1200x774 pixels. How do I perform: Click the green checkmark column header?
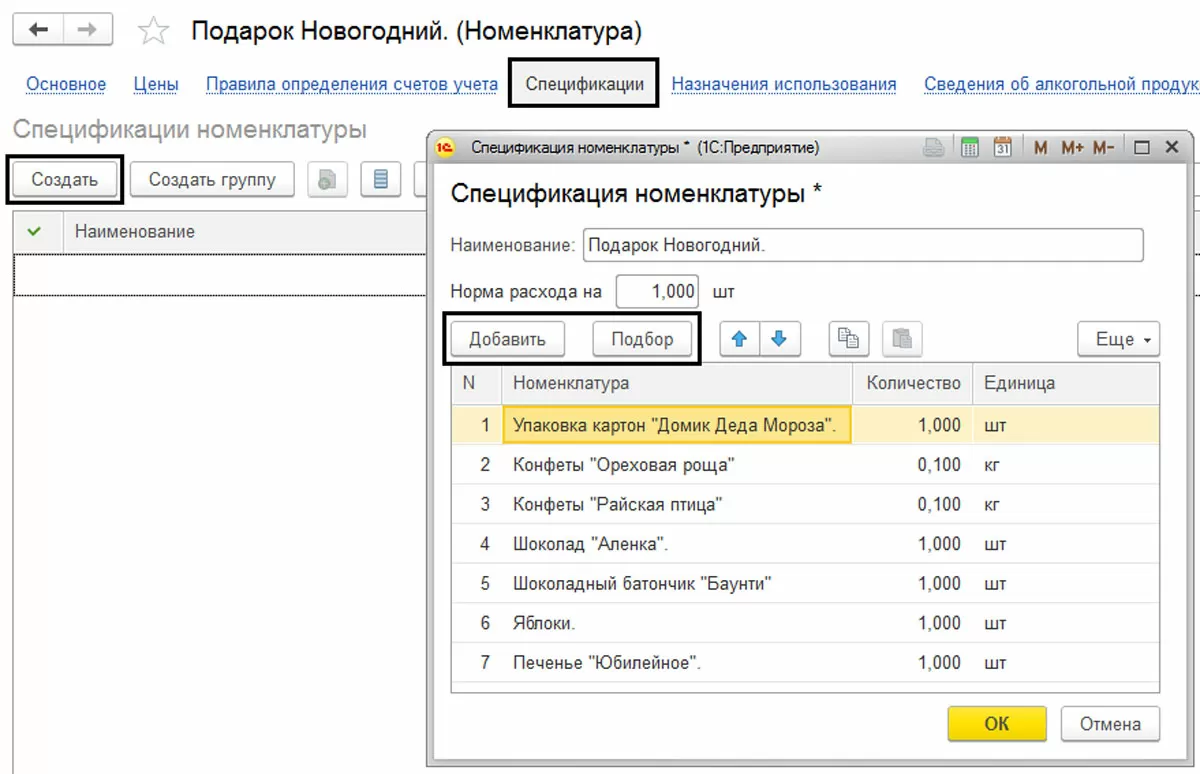pos(35,231)
